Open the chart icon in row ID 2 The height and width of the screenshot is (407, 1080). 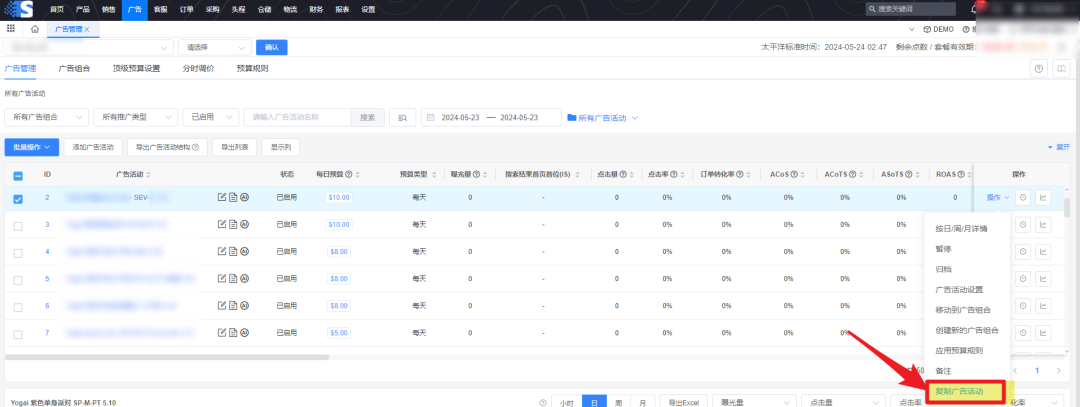(1043, 197)
